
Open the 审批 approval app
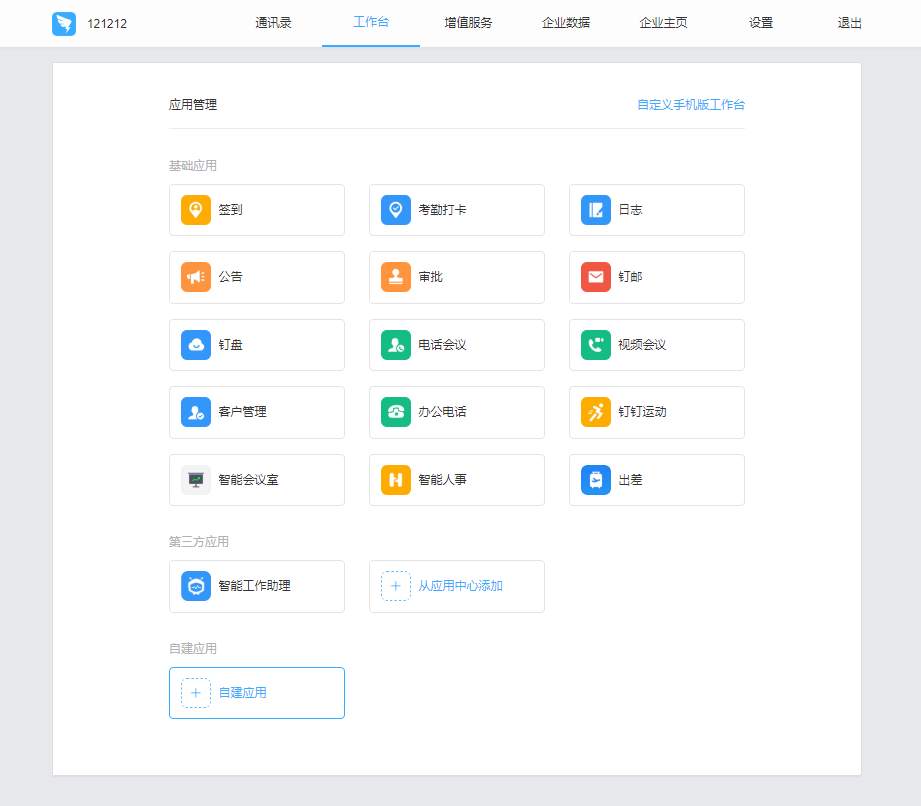[x=456, y=277]
